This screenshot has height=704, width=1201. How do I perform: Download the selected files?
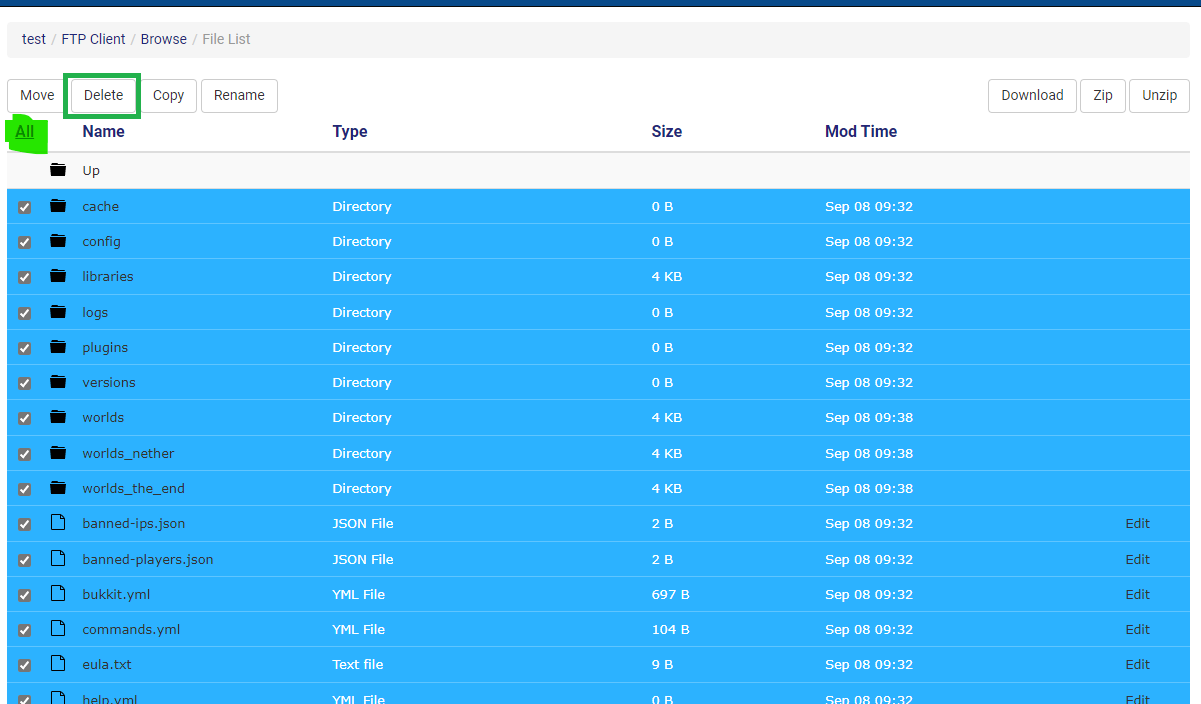(x=1032, y=96)
